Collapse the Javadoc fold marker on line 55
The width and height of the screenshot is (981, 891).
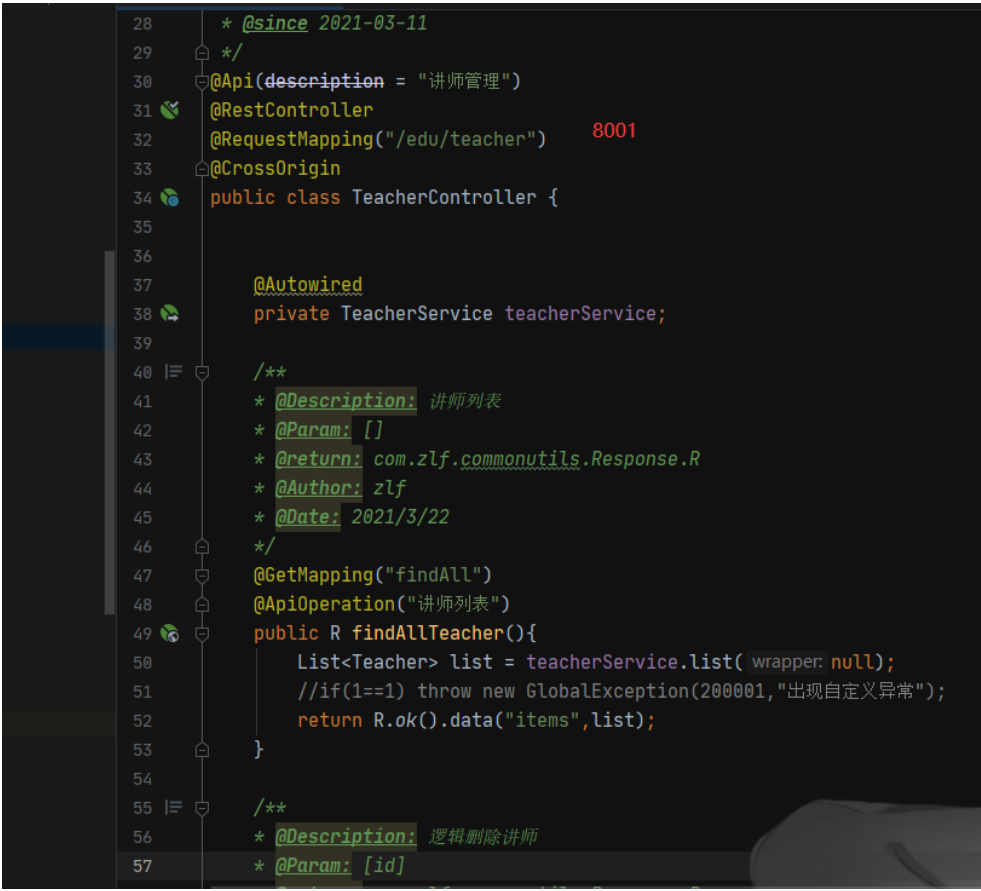click(201, 808)
